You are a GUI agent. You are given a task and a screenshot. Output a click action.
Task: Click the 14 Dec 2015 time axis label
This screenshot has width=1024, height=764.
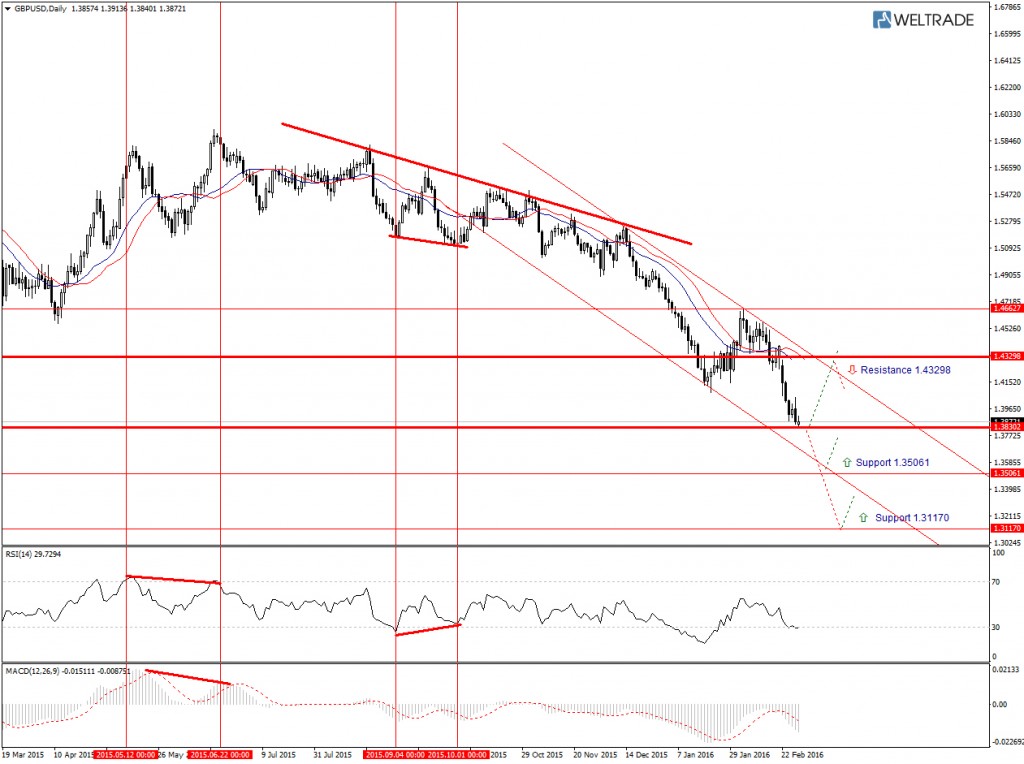[647, 755]
